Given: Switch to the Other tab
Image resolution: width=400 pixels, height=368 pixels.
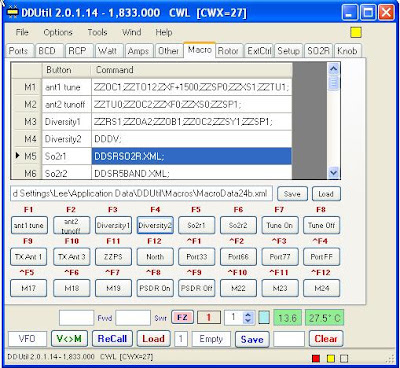Looking at the screenshot, I should (x=168, y=51).
